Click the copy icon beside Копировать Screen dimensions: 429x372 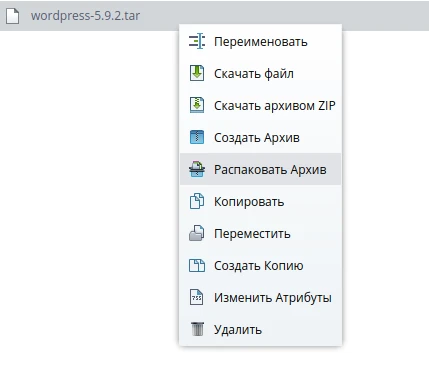pyautogui.click(x=197, y=201)
